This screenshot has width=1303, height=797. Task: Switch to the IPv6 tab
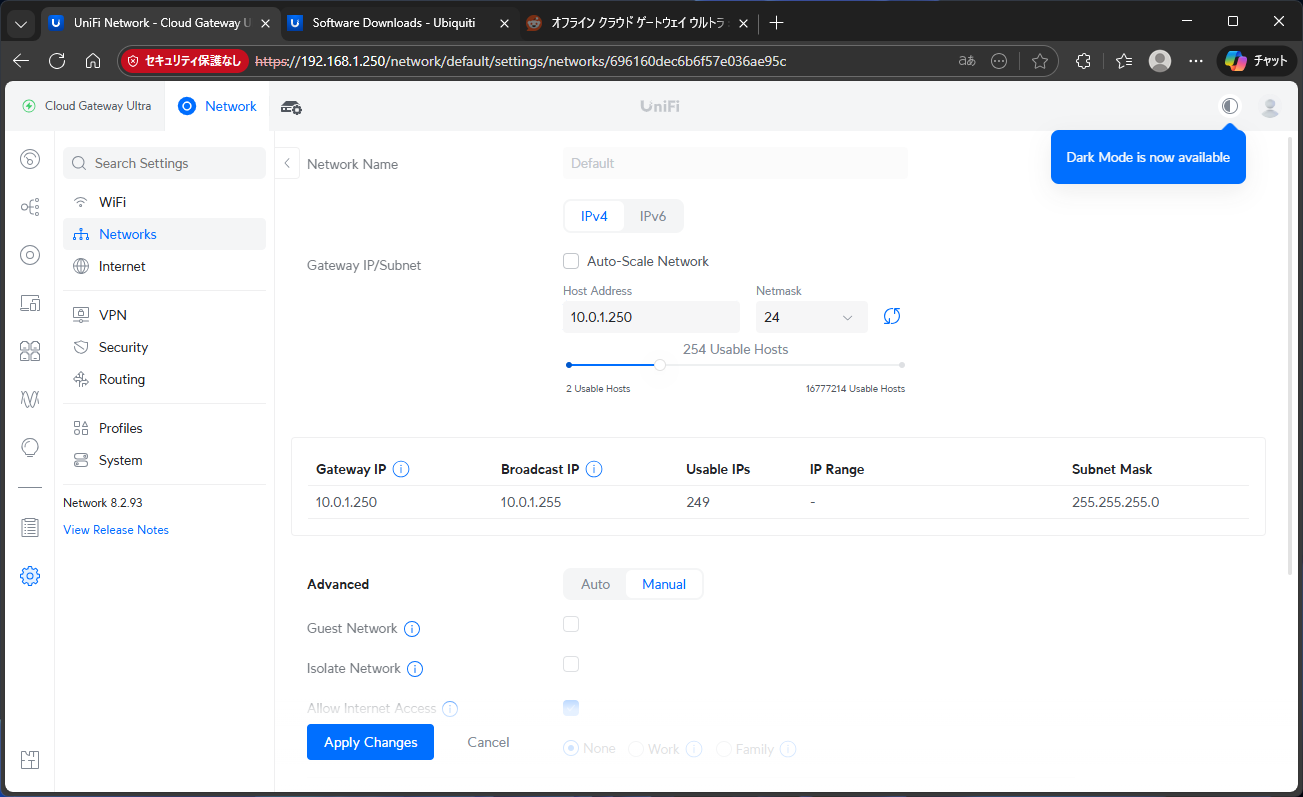[x=653, y=216]
